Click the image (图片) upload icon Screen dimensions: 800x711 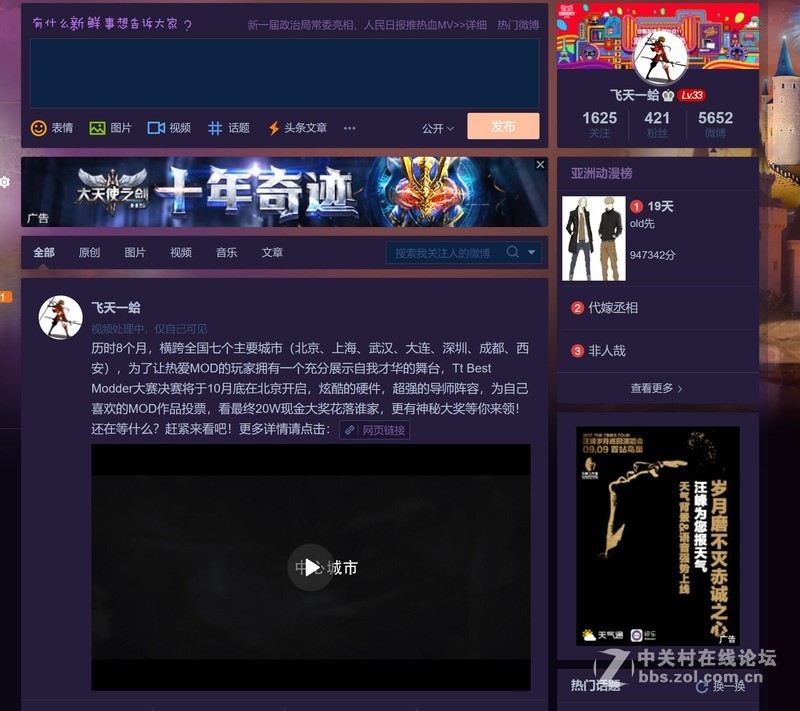click(x=97, y=128)
